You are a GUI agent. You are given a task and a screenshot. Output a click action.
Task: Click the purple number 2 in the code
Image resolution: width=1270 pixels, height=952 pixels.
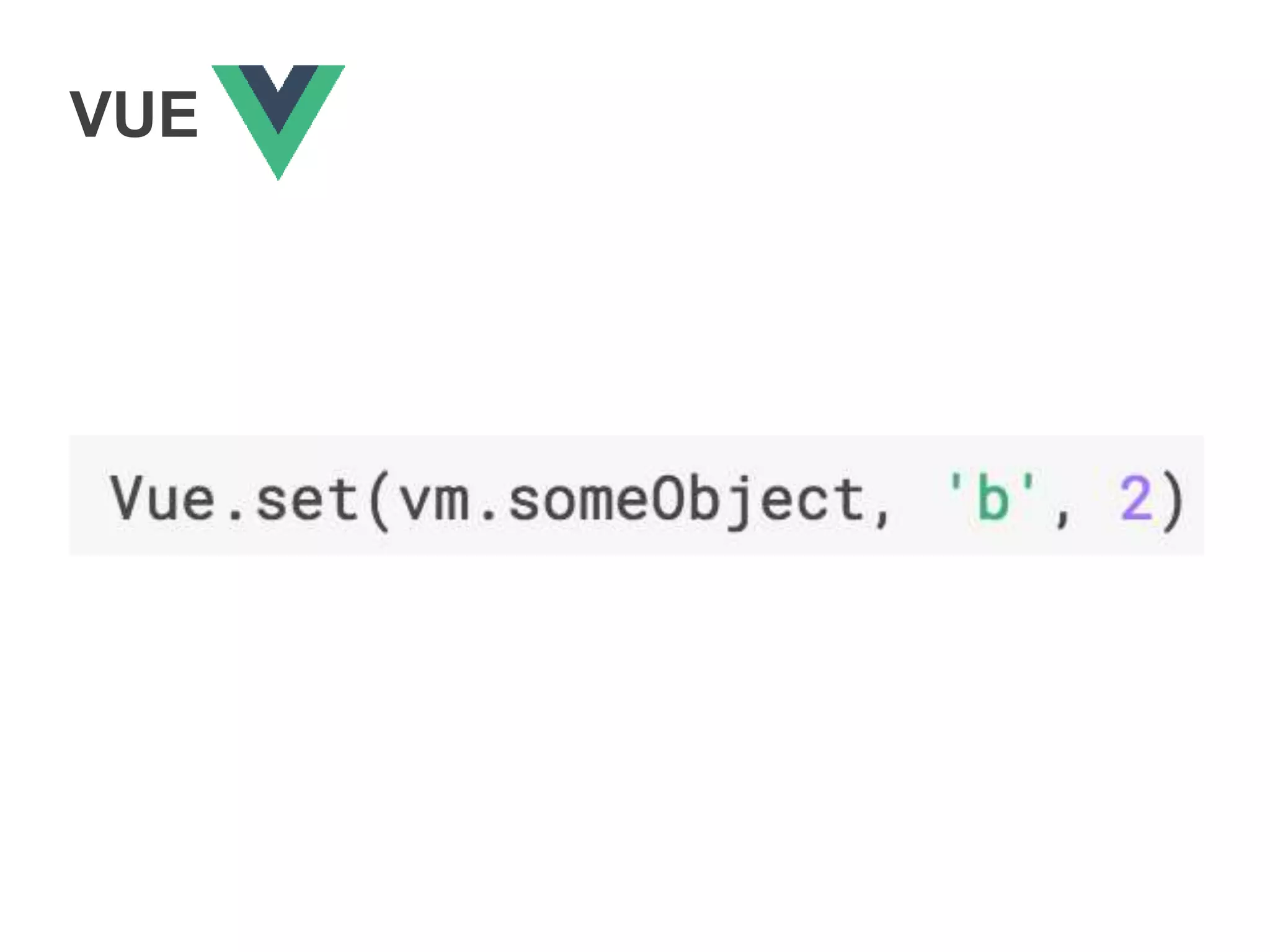pyautogui.click(x=1136, y=497)
